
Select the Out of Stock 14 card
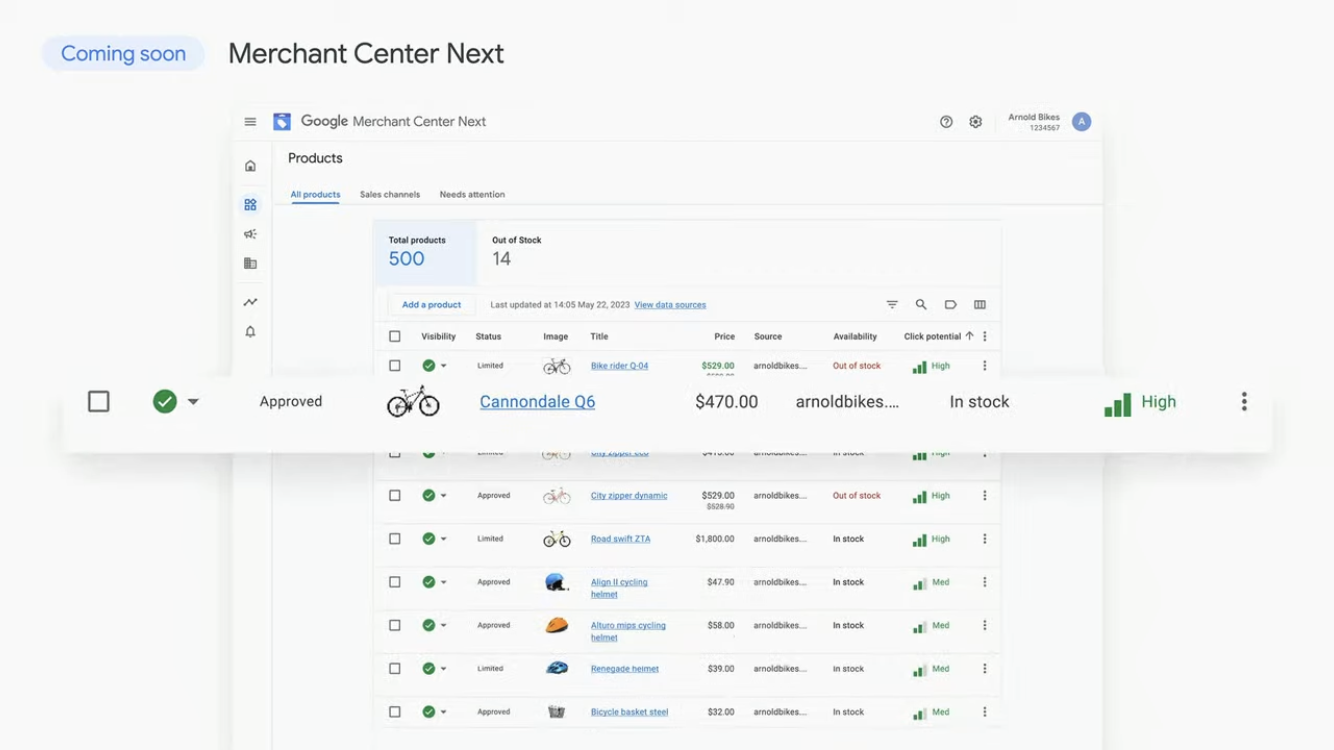click(517, 252)
